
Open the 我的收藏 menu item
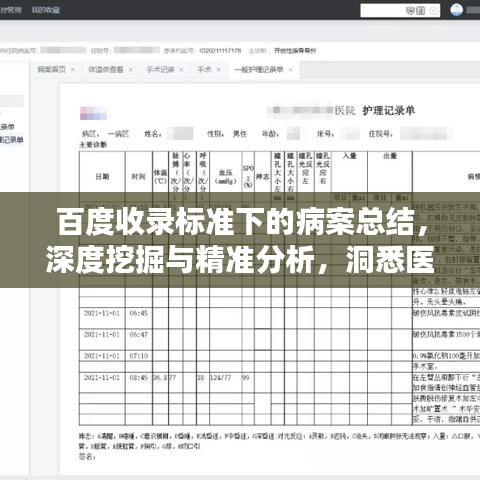point(46,10)
